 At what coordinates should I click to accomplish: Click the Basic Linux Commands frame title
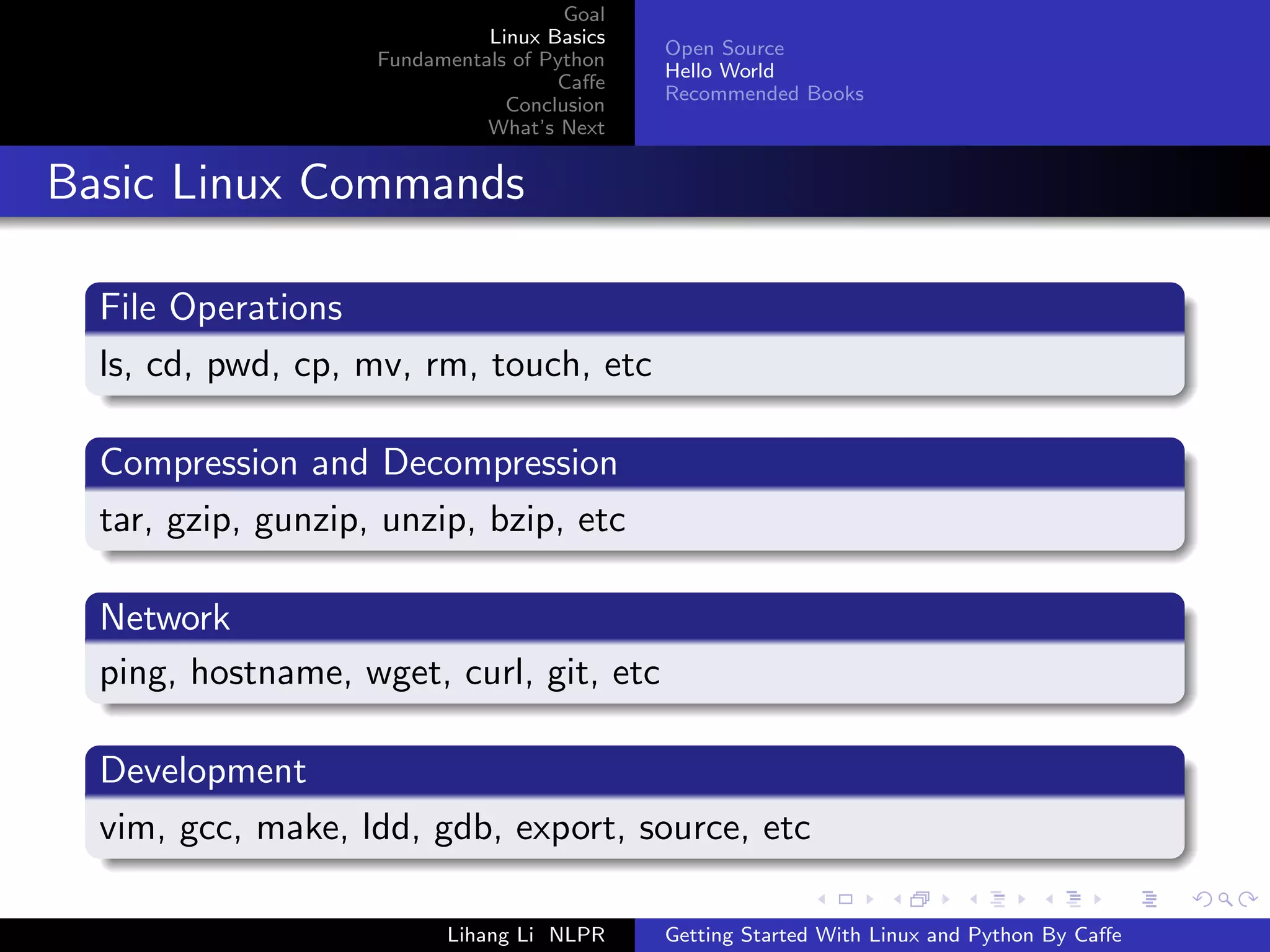pos(286,182)
